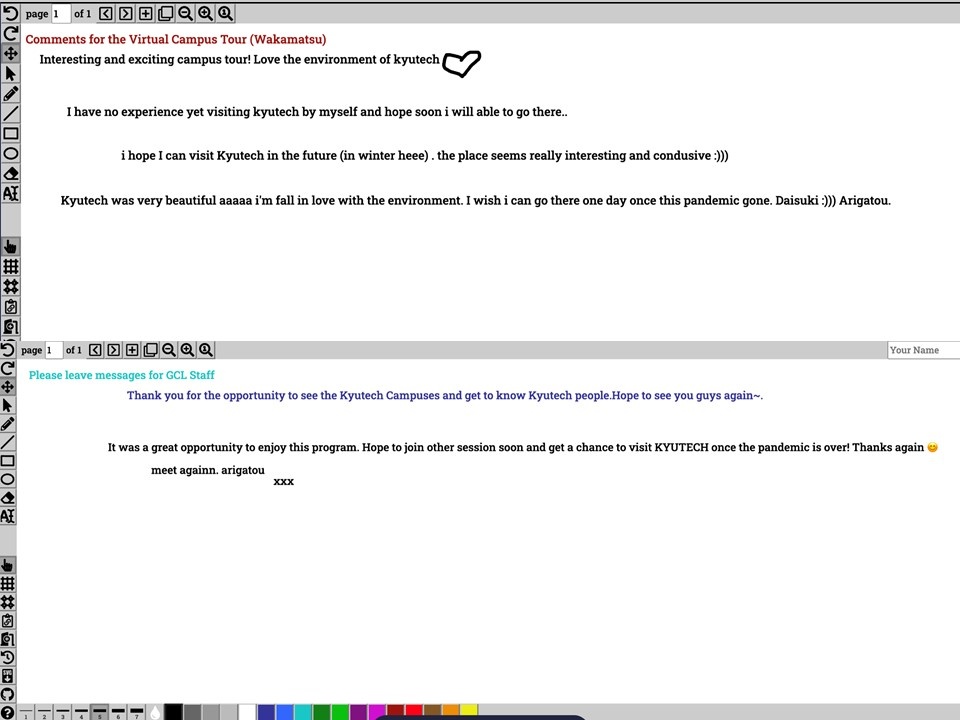The height and width of the screenshot is (720, 960).
Task: Click the Your Name input field
Action: 923,350
